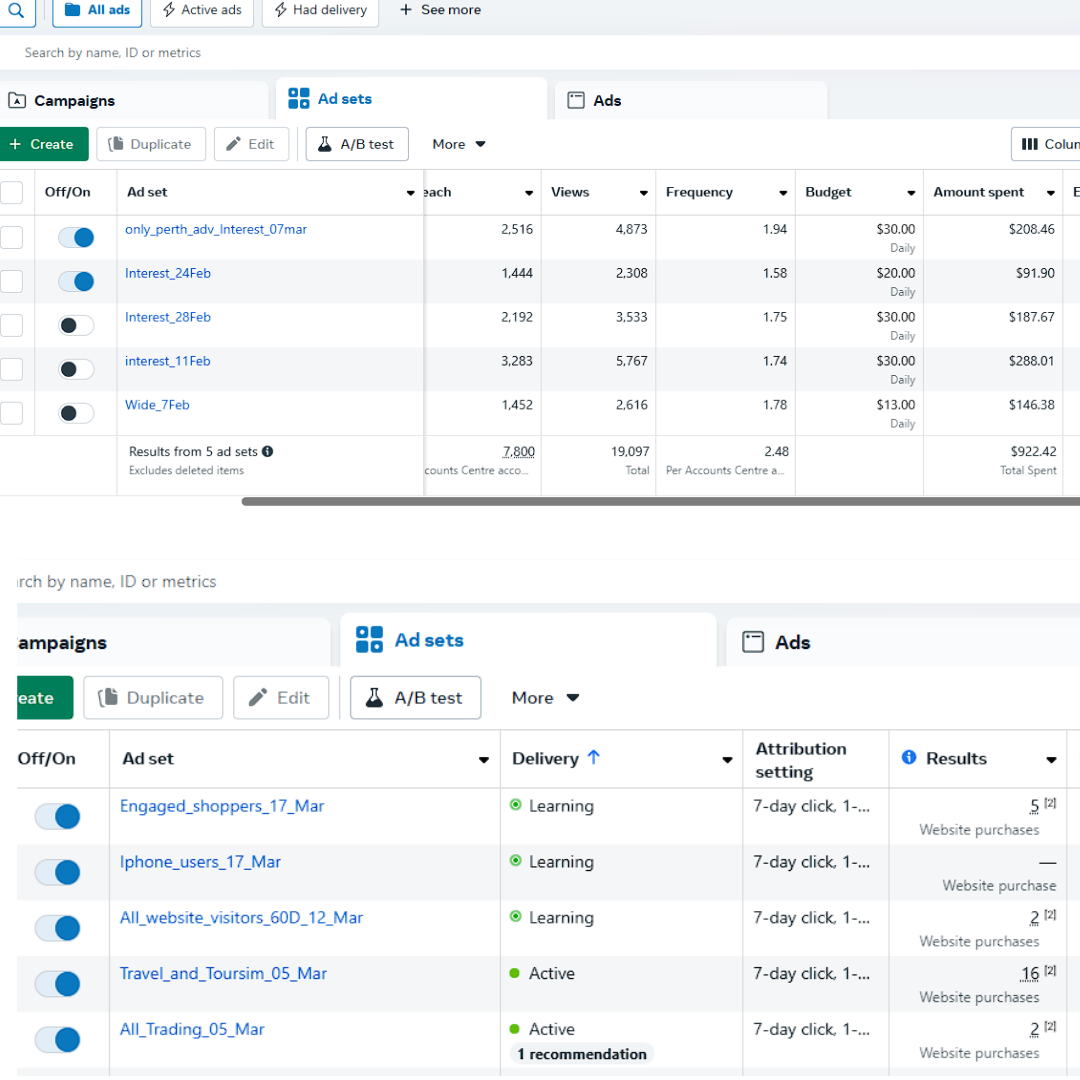1080x1080 pixels.
Task: Click the Delivery column sort arrow icon
Action: 594,758
